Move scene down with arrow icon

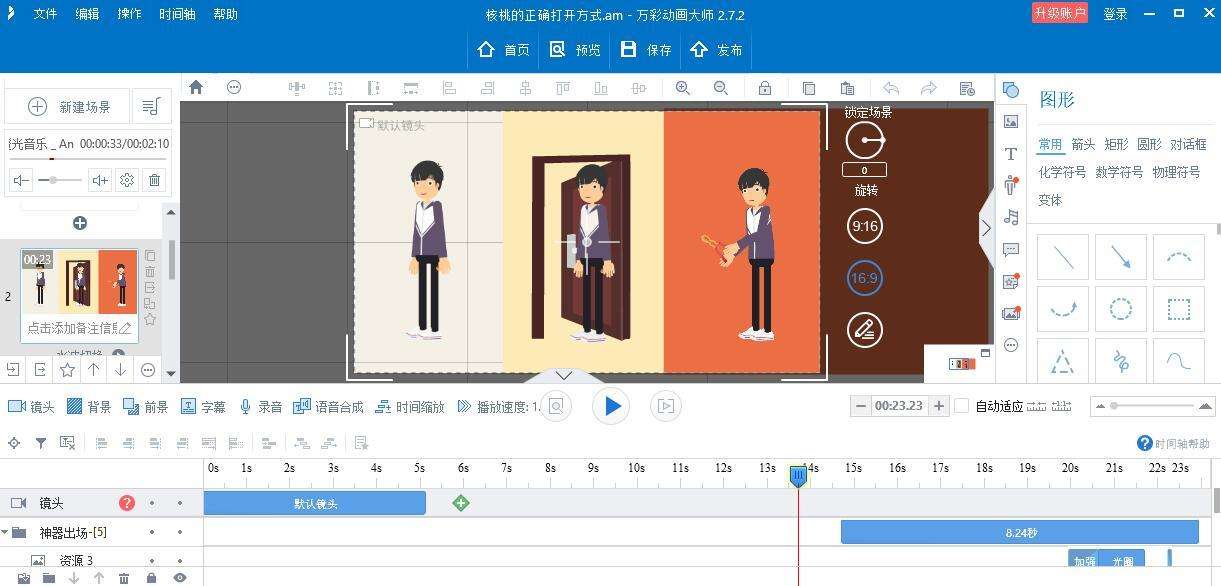click(x=121, y=370)
